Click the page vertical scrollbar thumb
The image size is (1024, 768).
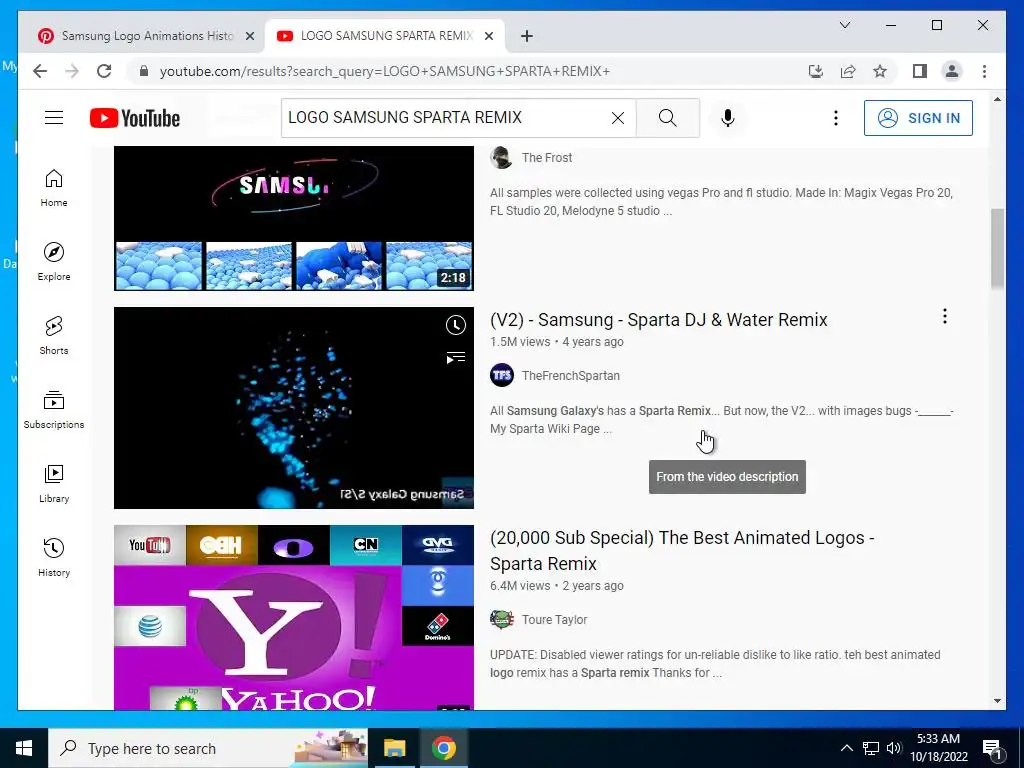(997, 248)
